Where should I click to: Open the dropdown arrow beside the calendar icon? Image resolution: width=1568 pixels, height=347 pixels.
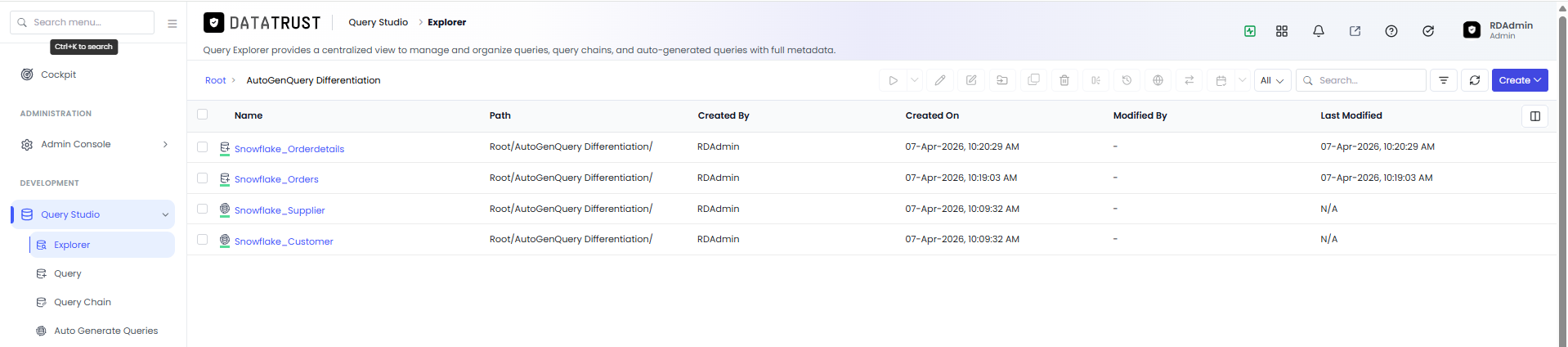1243,80
